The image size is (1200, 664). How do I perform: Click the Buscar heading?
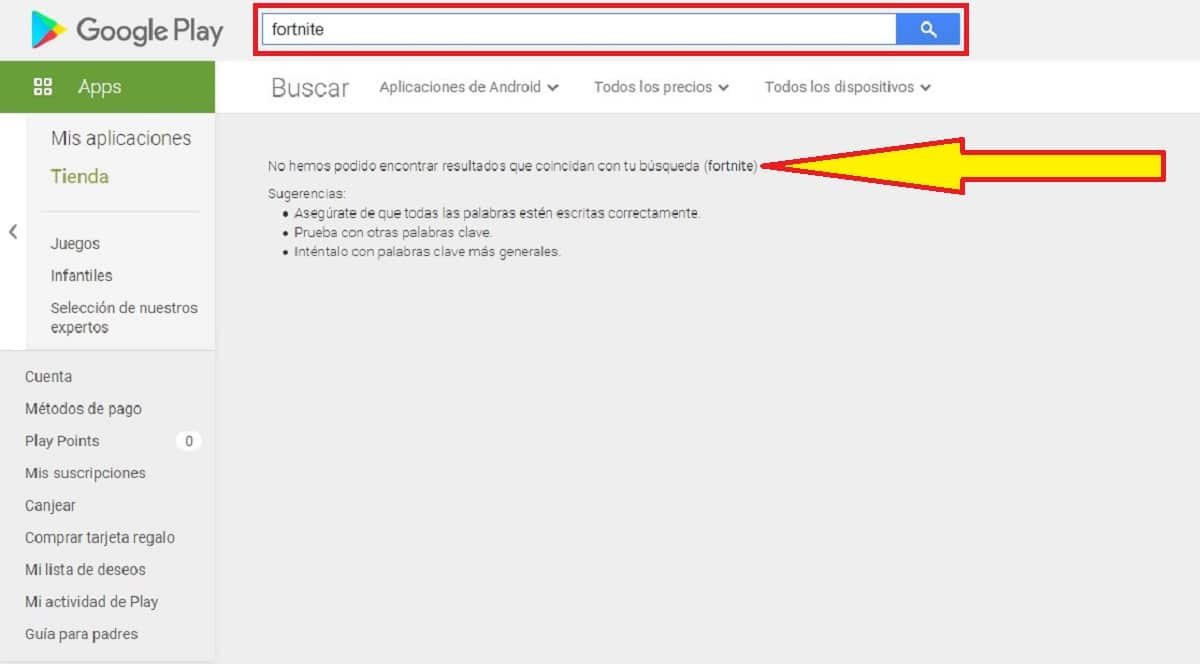pos(310,87)
